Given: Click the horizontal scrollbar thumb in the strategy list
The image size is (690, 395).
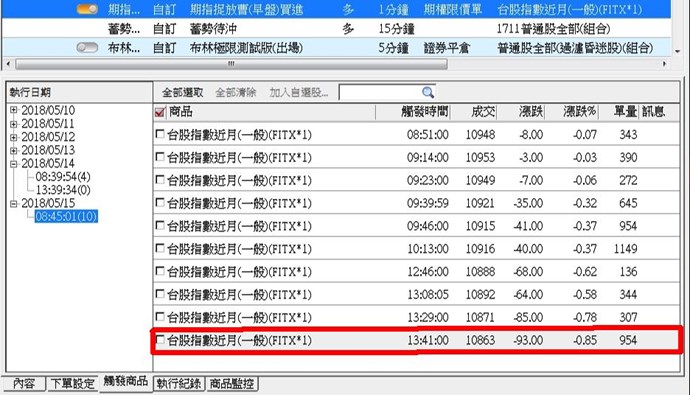Looking at the screenshot, I should point(231,64).
